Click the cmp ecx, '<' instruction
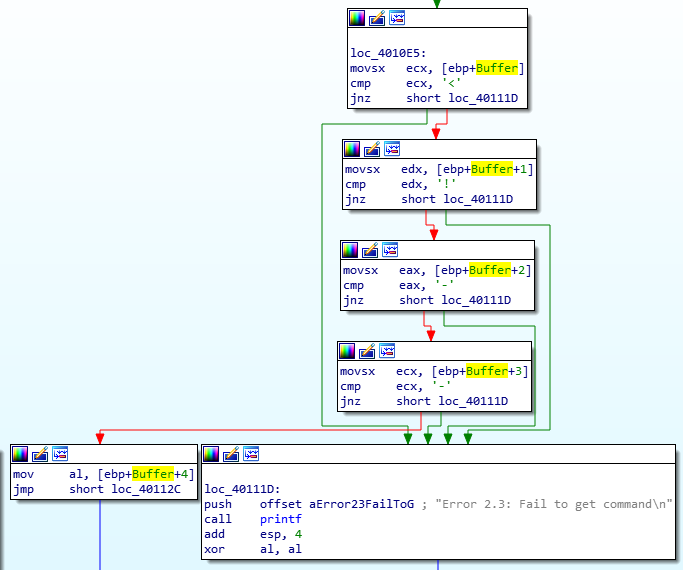683x570 pixels. (x=405, y=83)
